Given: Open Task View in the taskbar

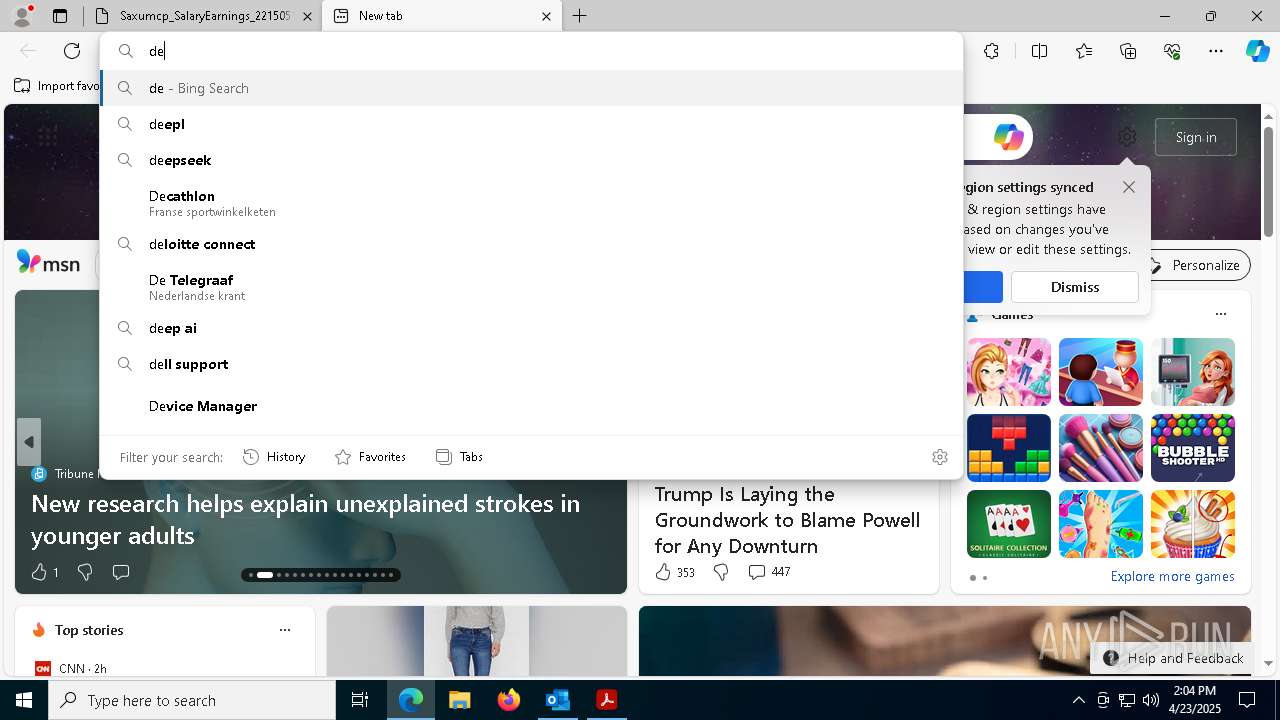Looking at the screenshot, I should [360, 700].
